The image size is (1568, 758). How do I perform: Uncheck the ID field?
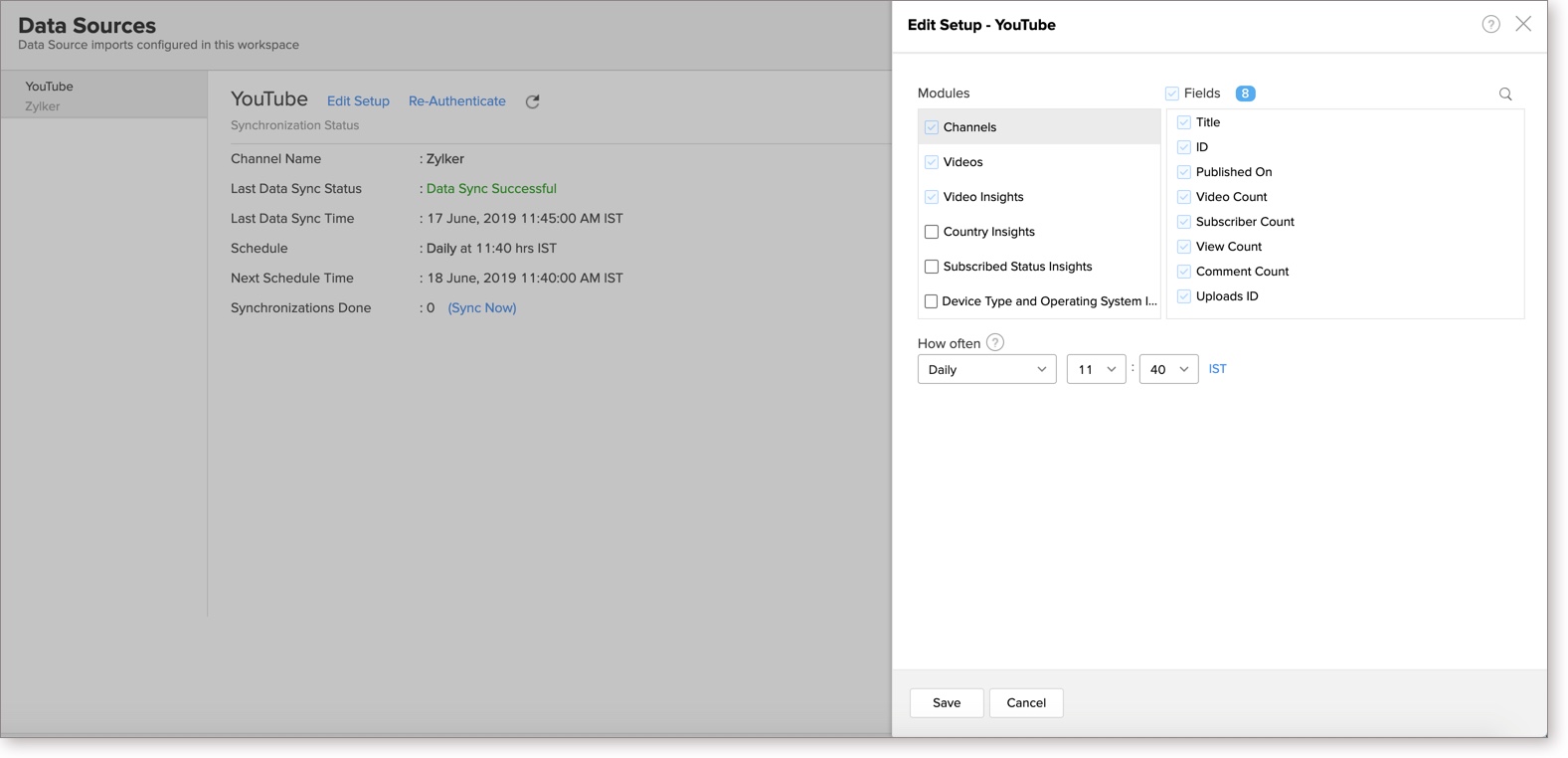[1184, 147]
